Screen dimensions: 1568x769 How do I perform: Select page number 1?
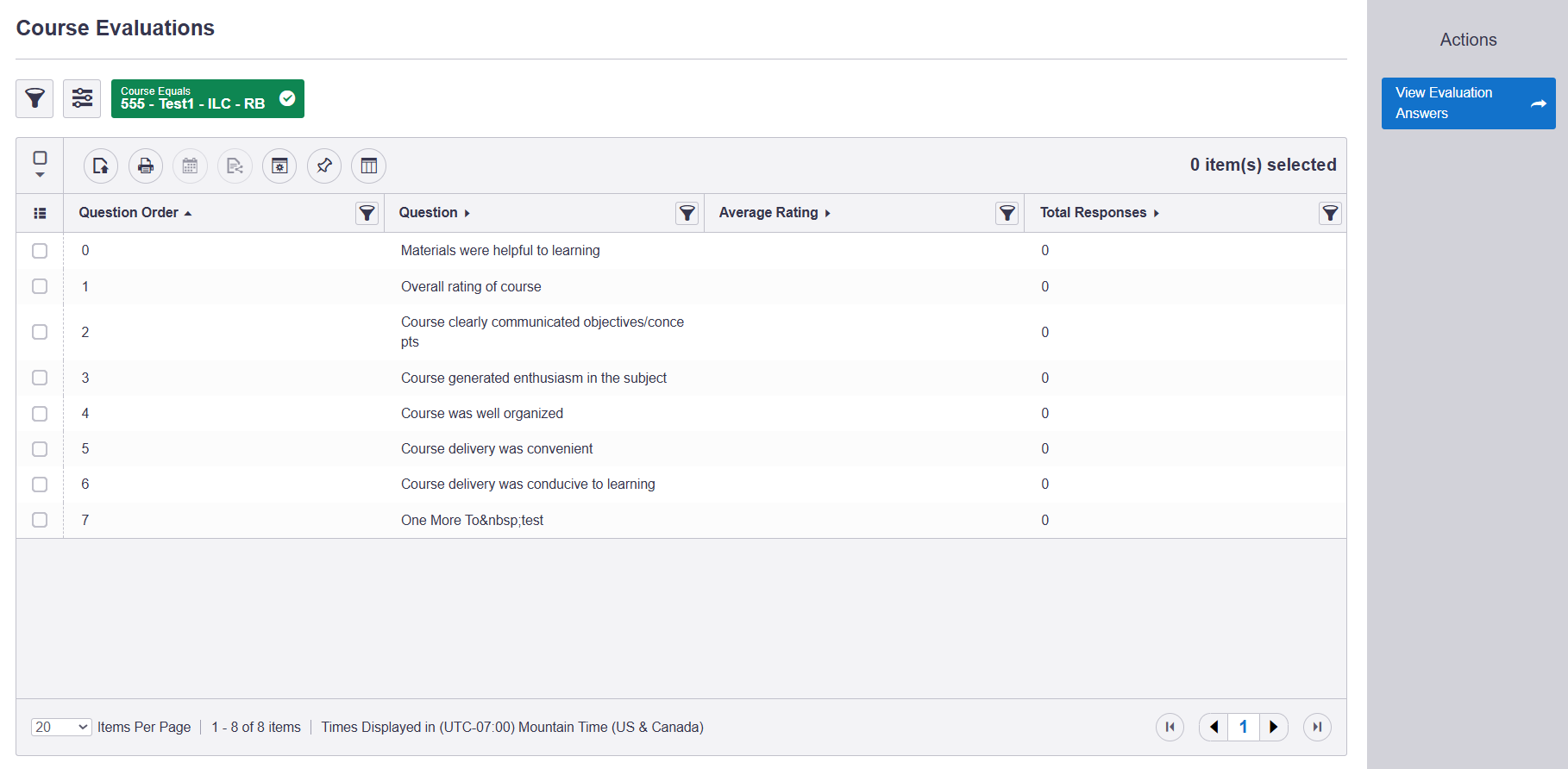(1243, 727)
